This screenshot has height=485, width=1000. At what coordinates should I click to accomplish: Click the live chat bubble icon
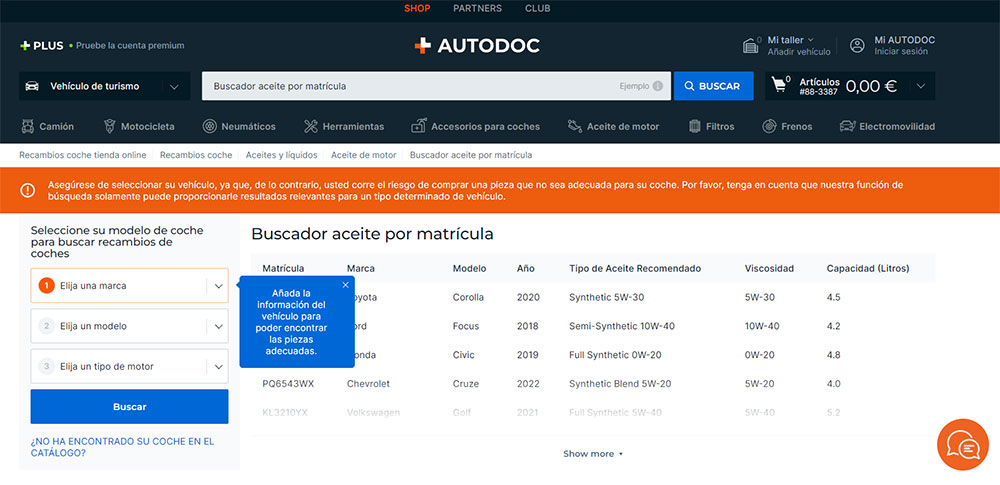962,445
